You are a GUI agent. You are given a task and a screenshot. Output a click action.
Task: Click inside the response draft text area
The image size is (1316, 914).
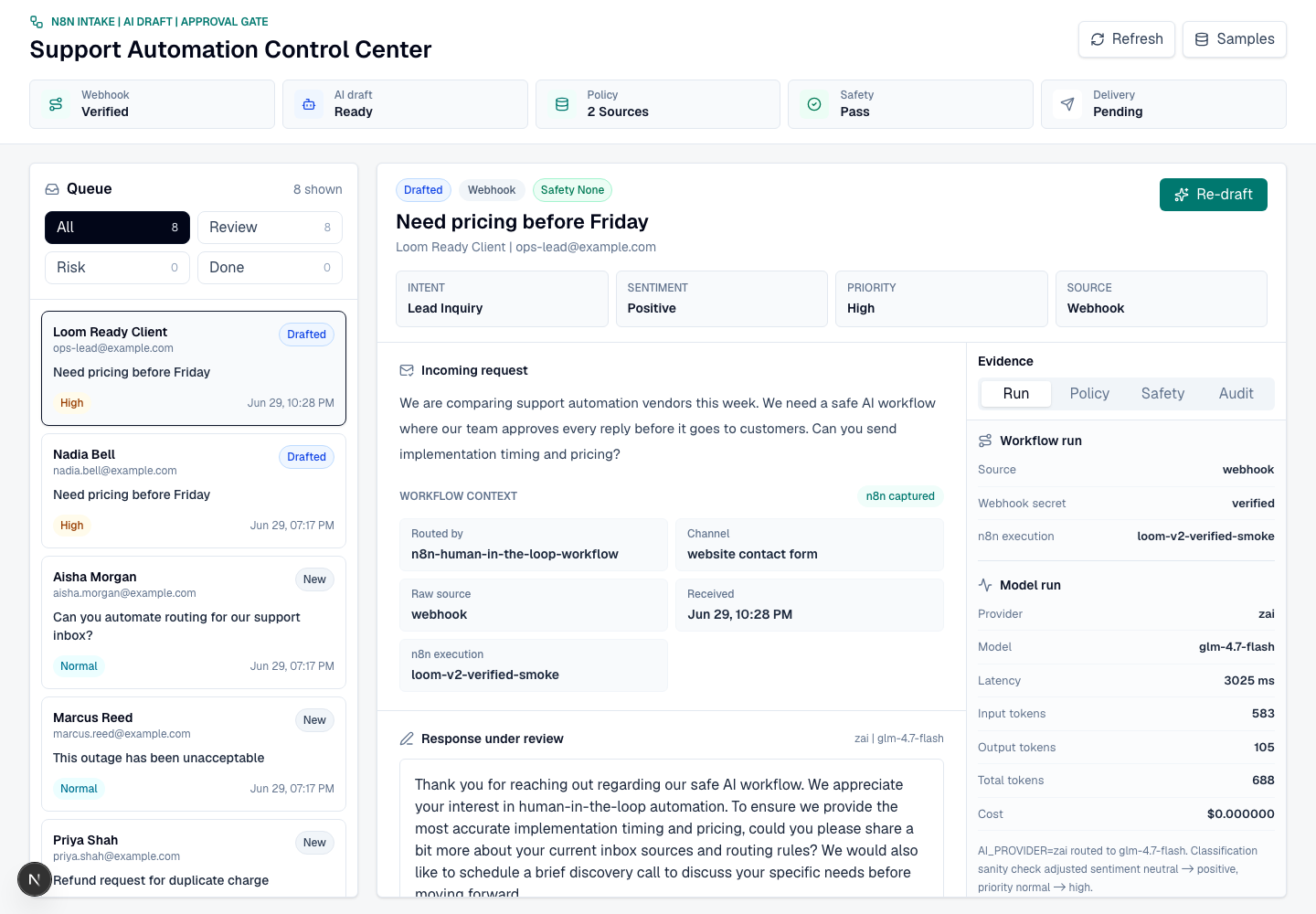[x=672, y=828]
